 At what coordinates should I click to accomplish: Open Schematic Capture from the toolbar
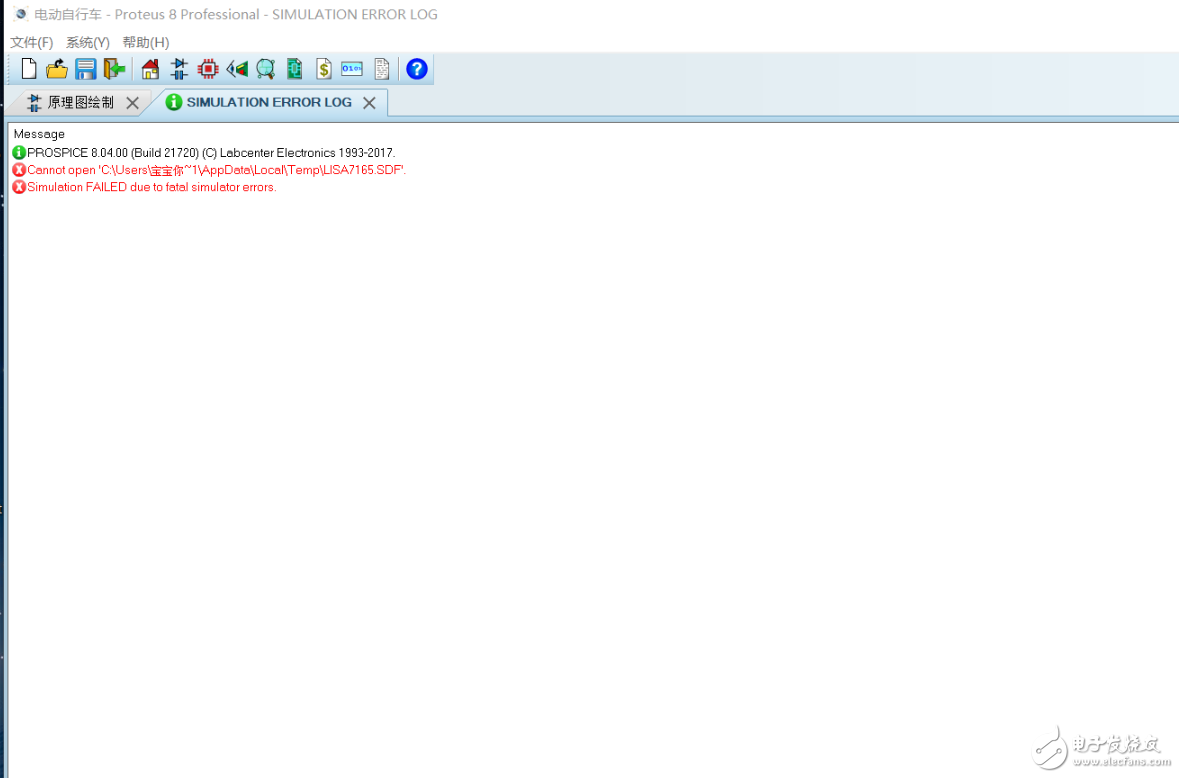coord(179,69)
